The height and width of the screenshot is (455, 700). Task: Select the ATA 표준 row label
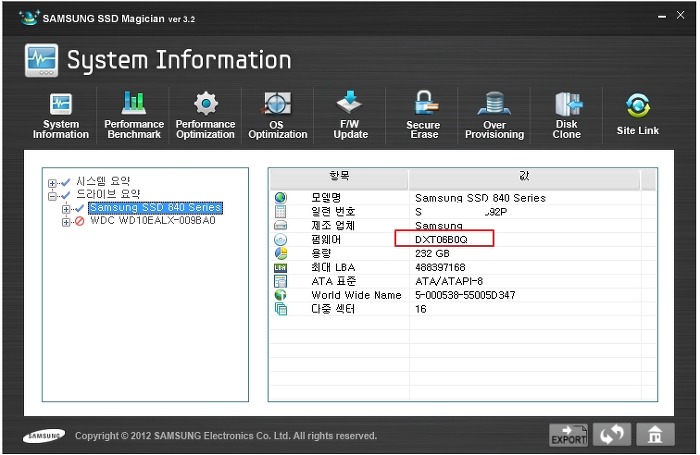333,281
